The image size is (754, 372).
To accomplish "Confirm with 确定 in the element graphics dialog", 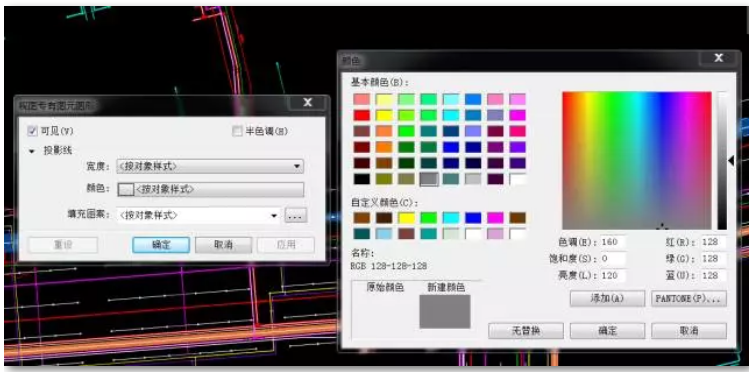I will (x=161, y=245).
